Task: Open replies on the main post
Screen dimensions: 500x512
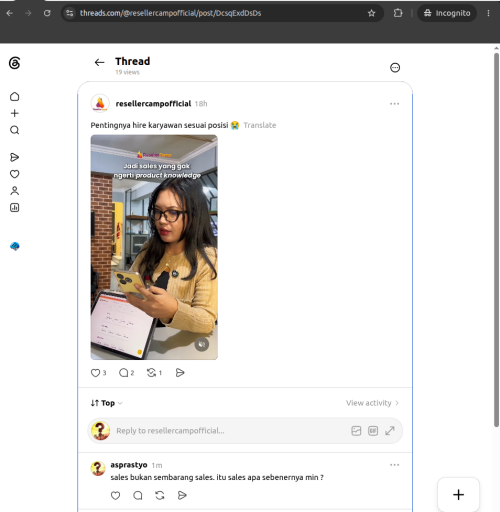Action: click(x=124, y=373)
